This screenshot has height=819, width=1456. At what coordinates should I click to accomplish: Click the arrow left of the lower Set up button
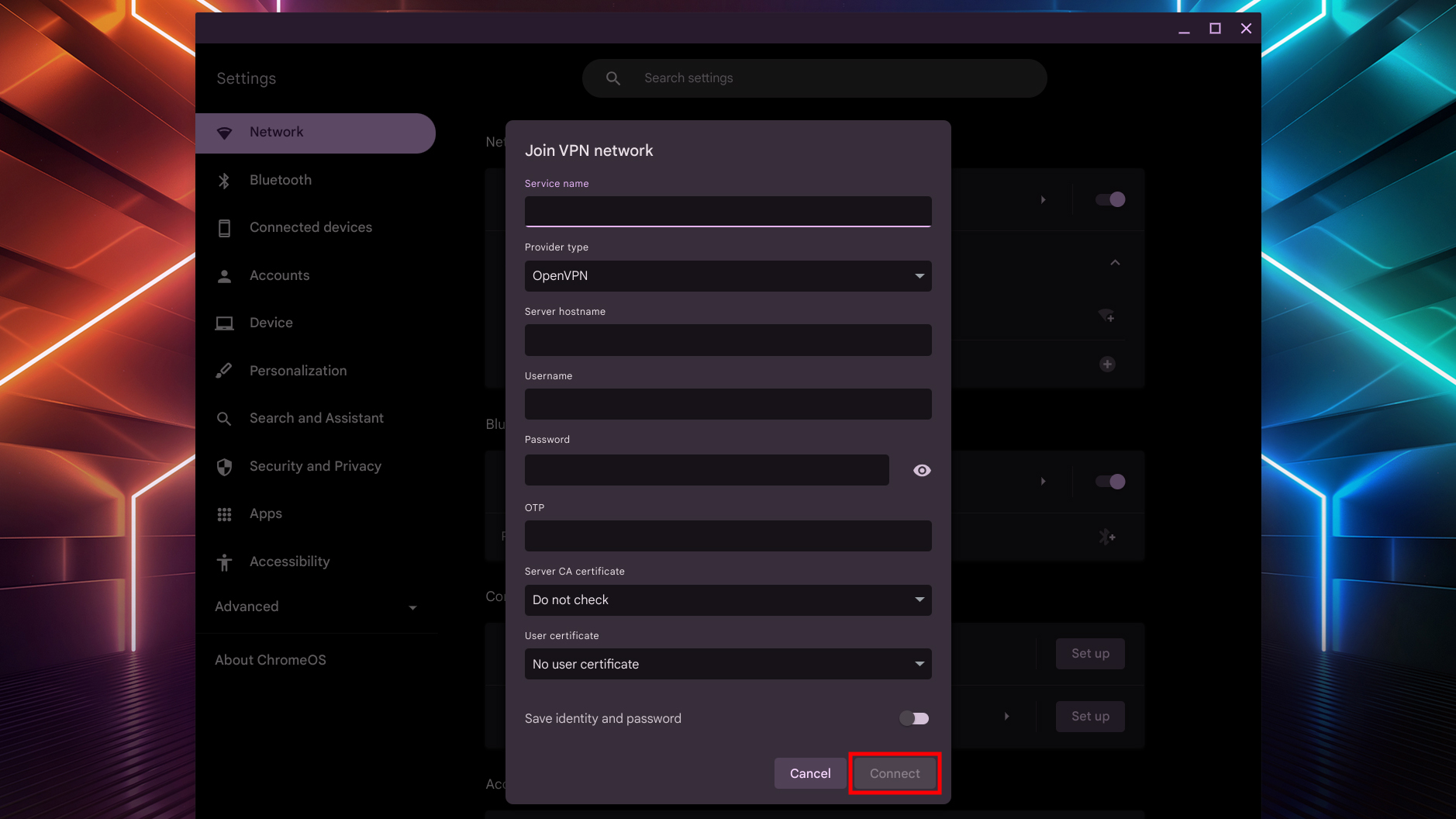(x=1007, y=717)
